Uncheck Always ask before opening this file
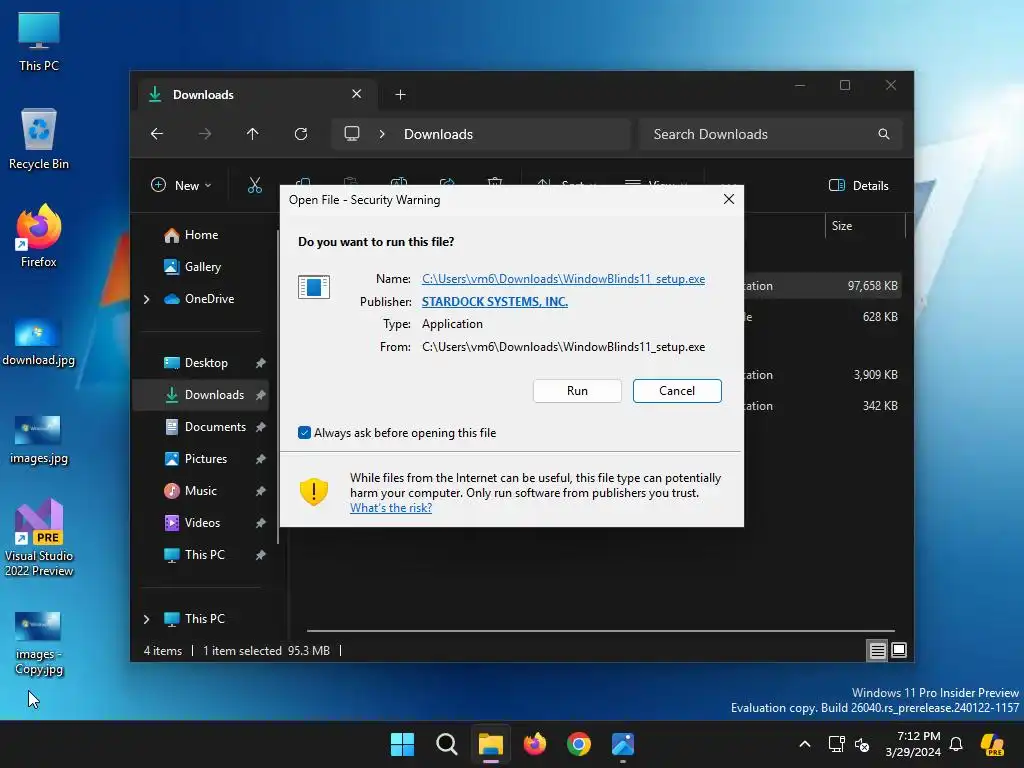 pyautogui.click(x=304, y=432)
